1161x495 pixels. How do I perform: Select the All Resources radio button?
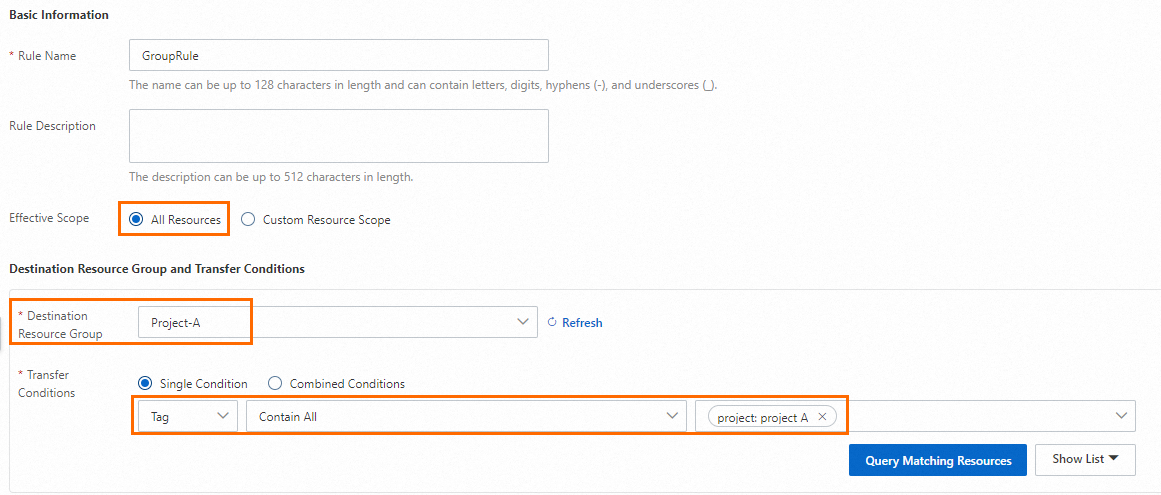(136, 220)
